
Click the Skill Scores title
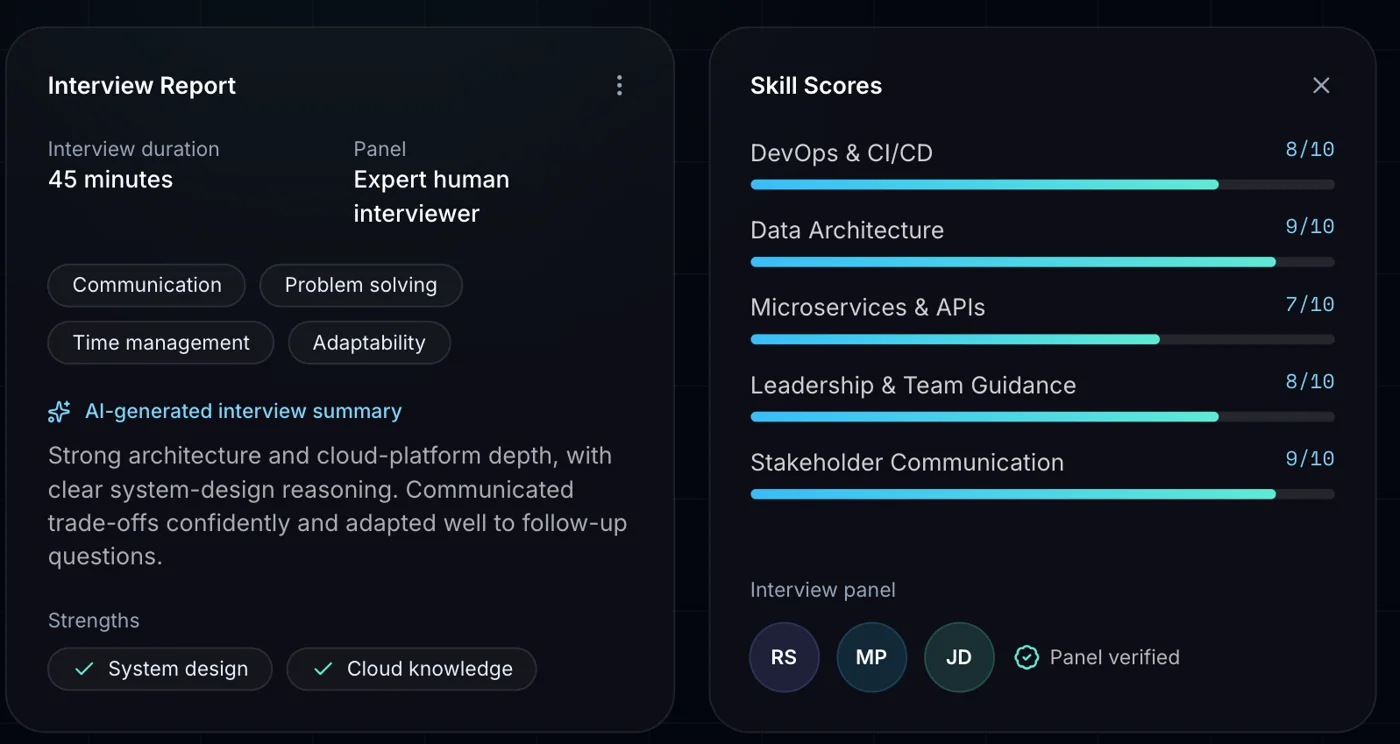(816, 86)
